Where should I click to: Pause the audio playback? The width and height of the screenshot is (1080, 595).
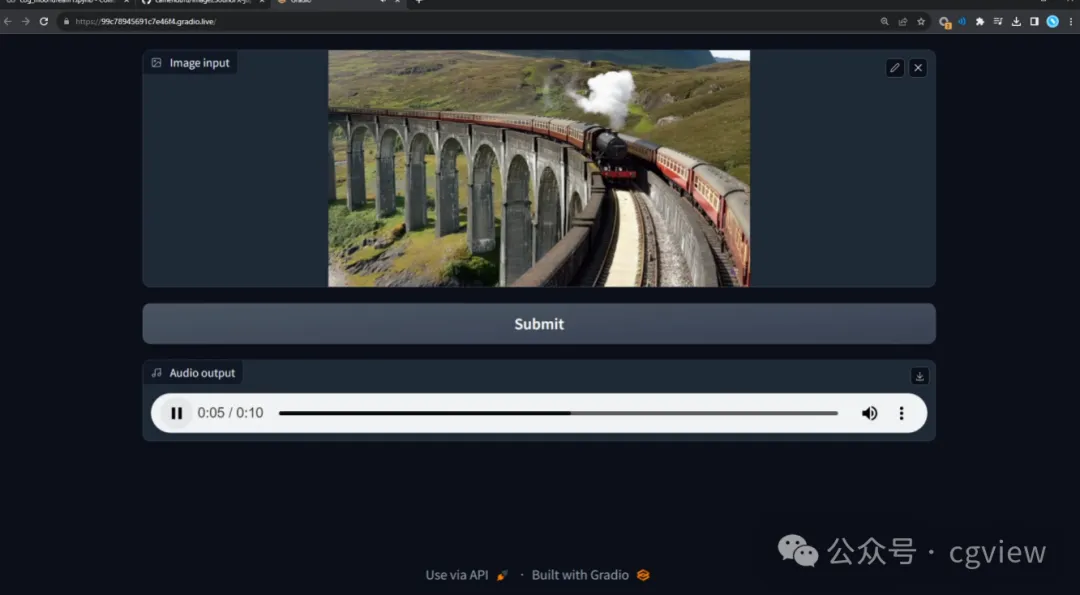176,413
